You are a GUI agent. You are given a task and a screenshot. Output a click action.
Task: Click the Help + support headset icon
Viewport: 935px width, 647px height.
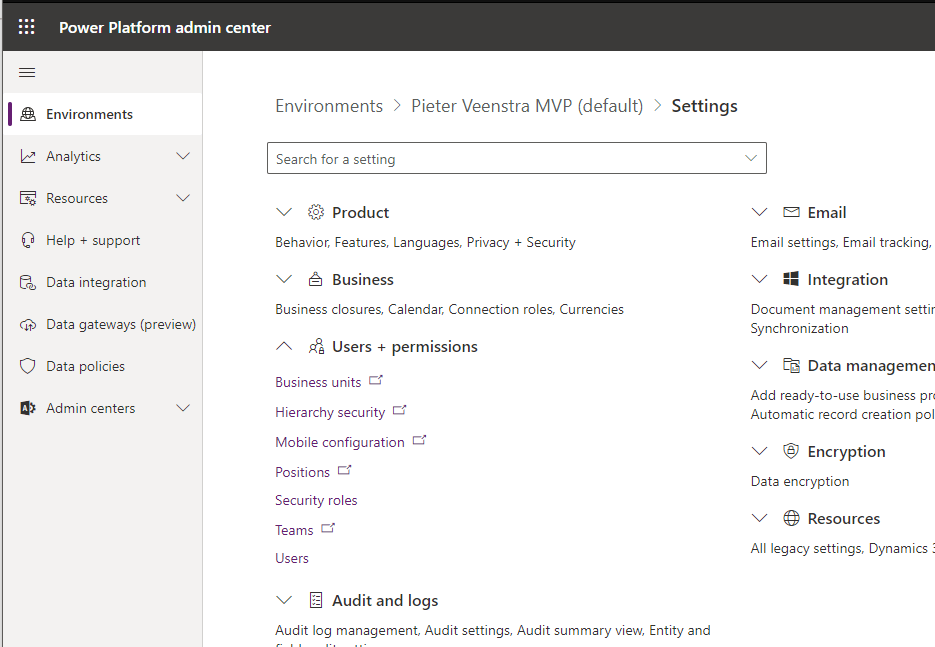coord(28,240)
